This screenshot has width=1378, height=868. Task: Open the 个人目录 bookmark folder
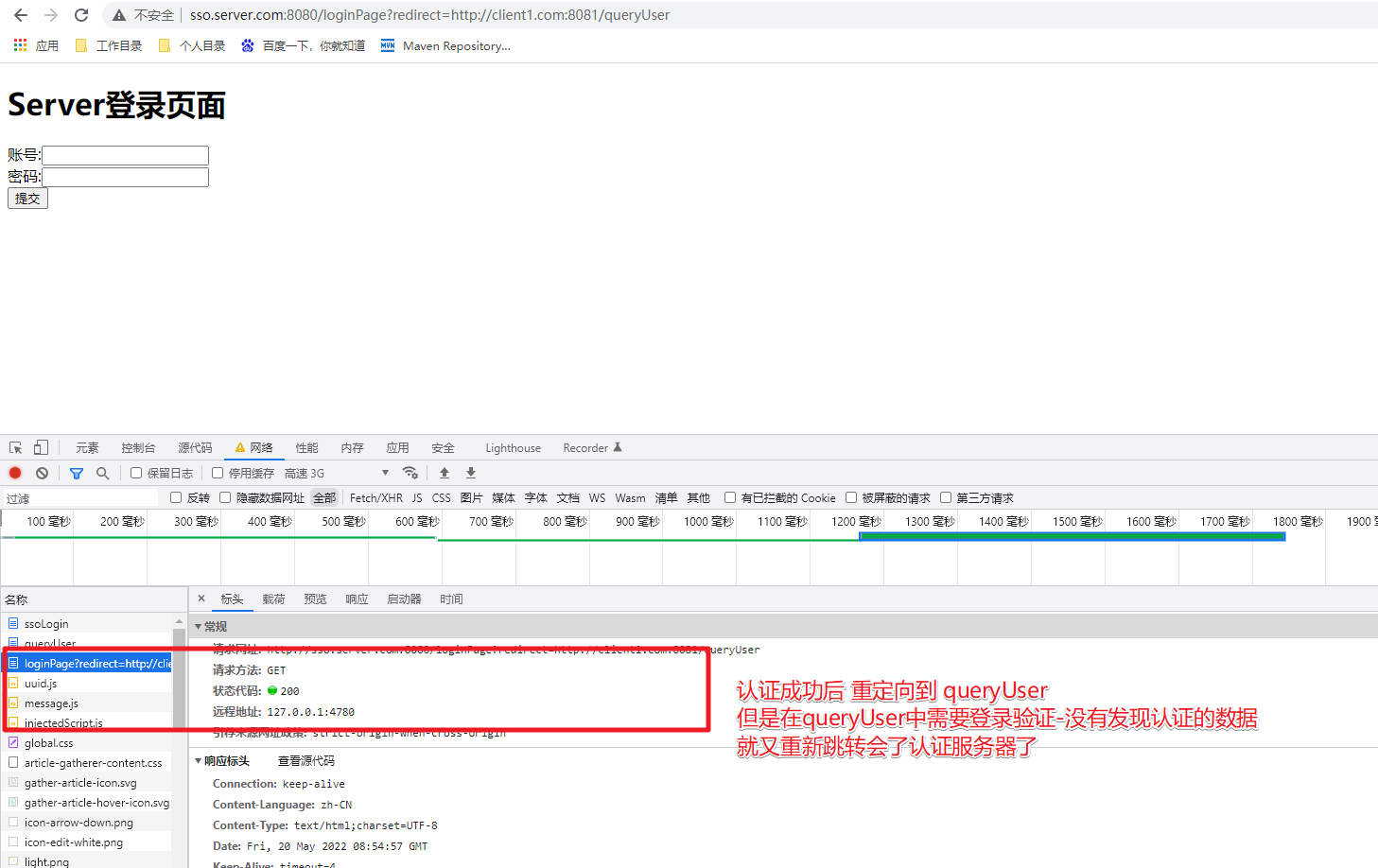[192, 45]
